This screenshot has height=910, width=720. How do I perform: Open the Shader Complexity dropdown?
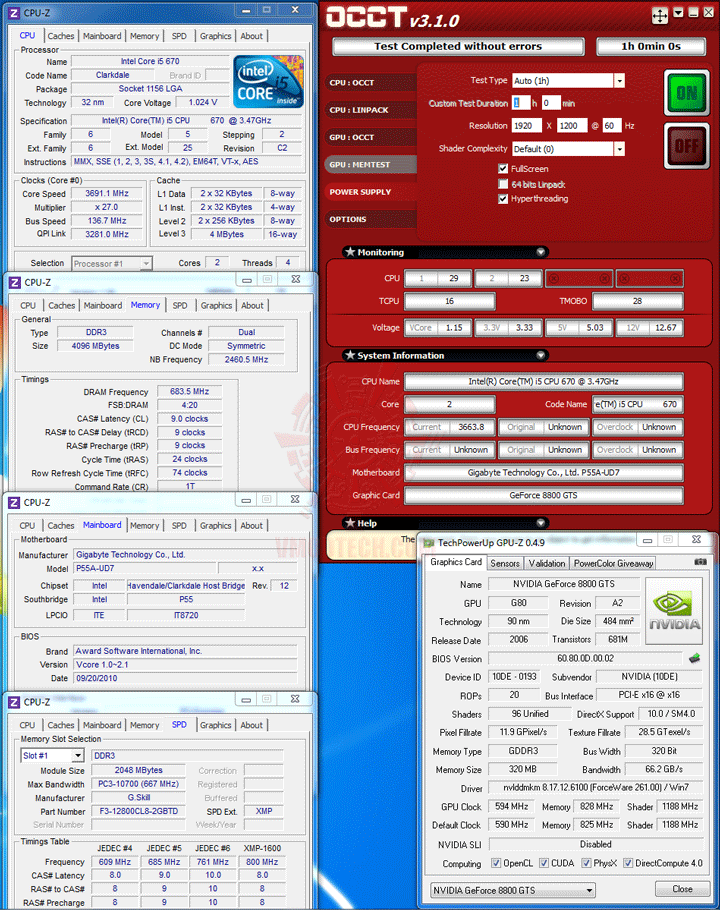pos(620,149)
